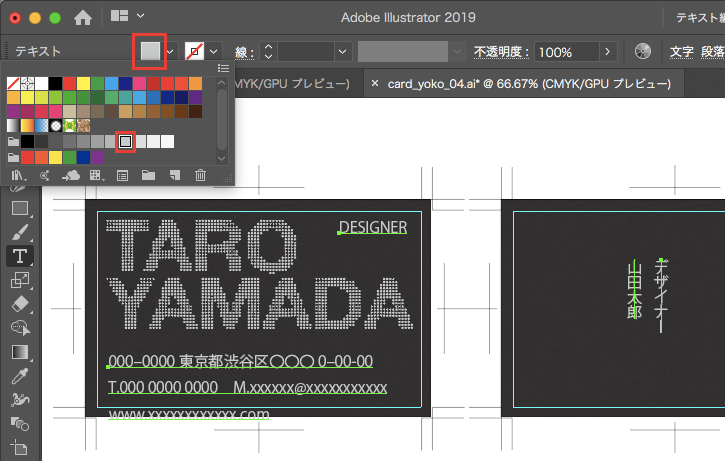Viewport: 725px width, 461px height.
Task: Open the 文字 character panel link
Action: tap(681, 51)
